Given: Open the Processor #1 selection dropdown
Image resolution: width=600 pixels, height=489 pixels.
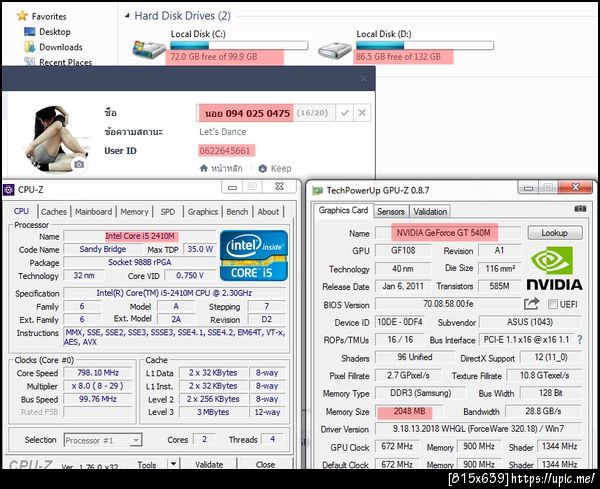Looking at the screenshot, I should (103, 440).
